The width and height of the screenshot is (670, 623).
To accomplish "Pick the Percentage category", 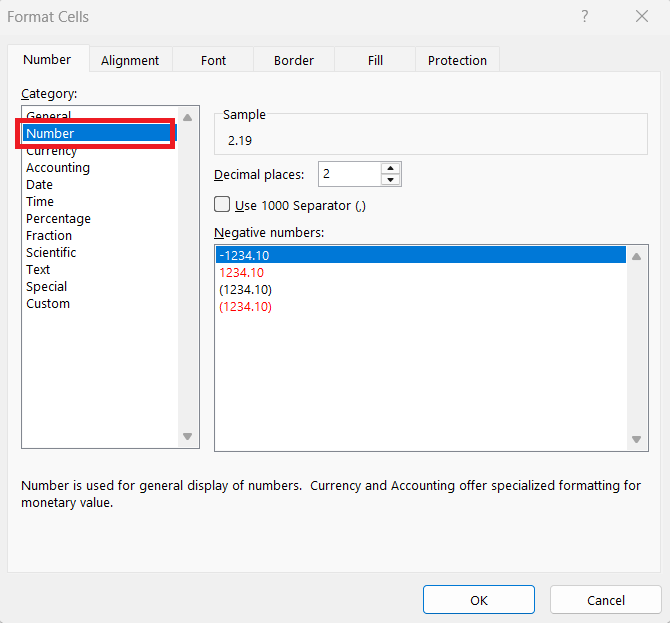I will point(100,218).
